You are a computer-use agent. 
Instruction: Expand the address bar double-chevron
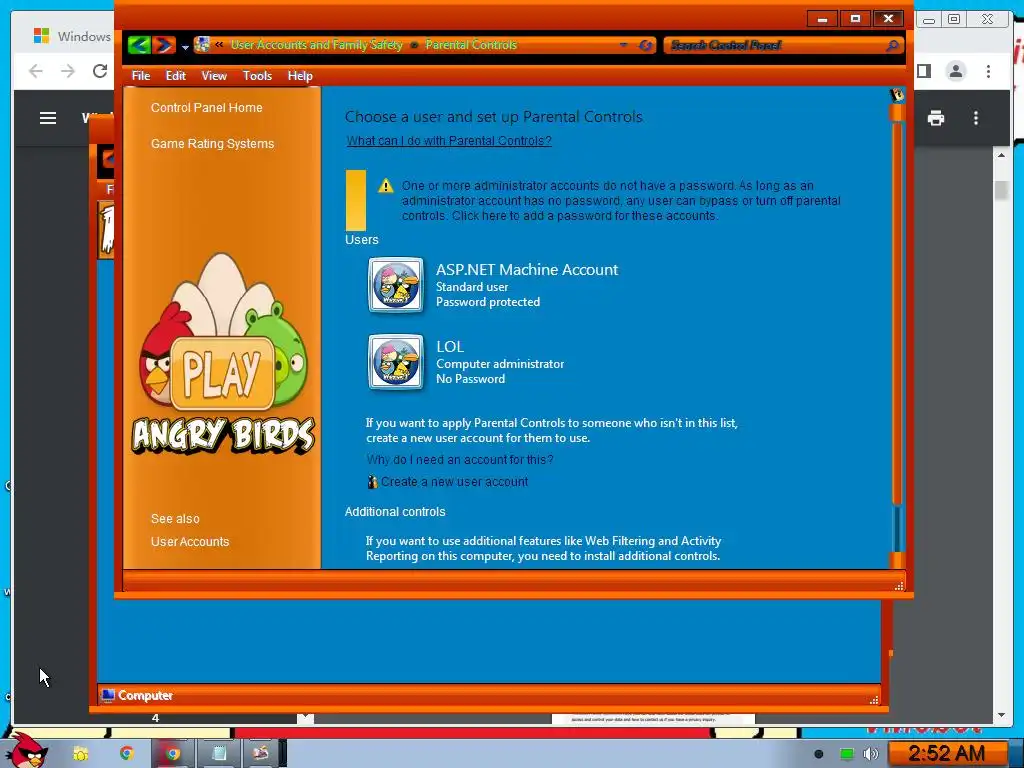point(219,44)
